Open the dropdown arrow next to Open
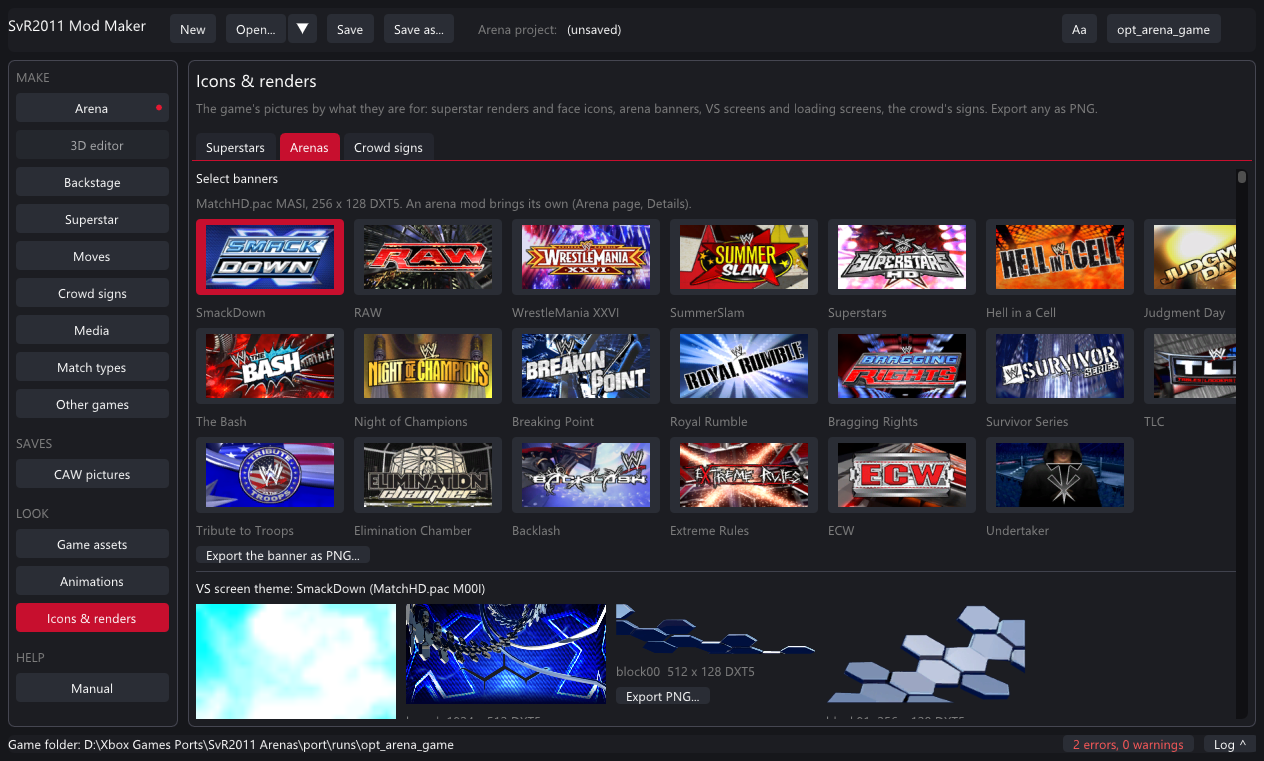Screen dimensions: 1264x761 303,29
